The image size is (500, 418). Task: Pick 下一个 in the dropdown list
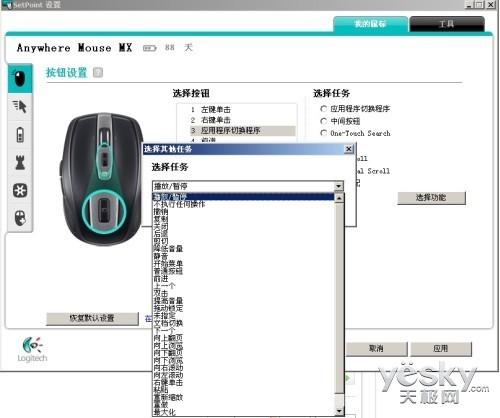pyautogui.click(x=243, y=330)
